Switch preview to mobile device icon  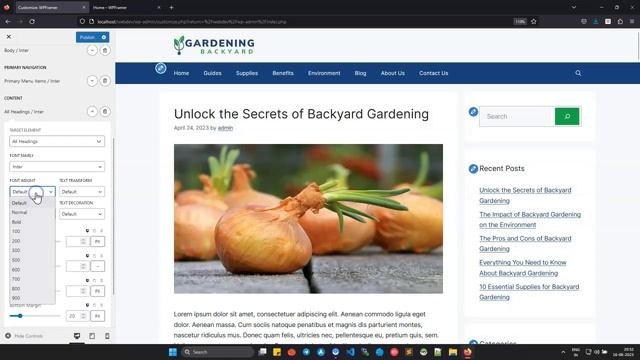[x=107, y=336]
